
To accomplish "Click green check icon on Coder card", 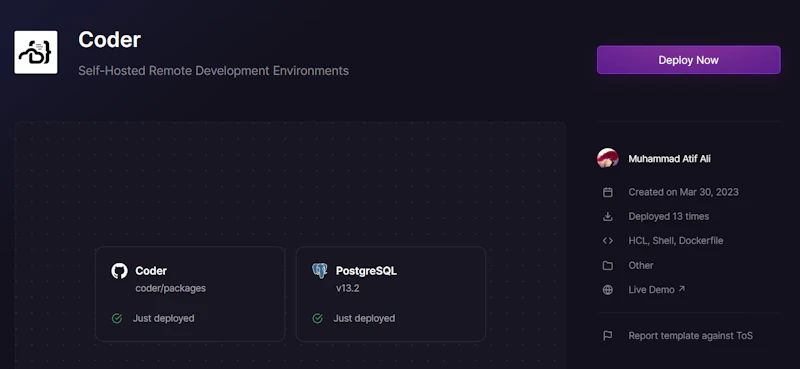I will [x=117, y=318].
